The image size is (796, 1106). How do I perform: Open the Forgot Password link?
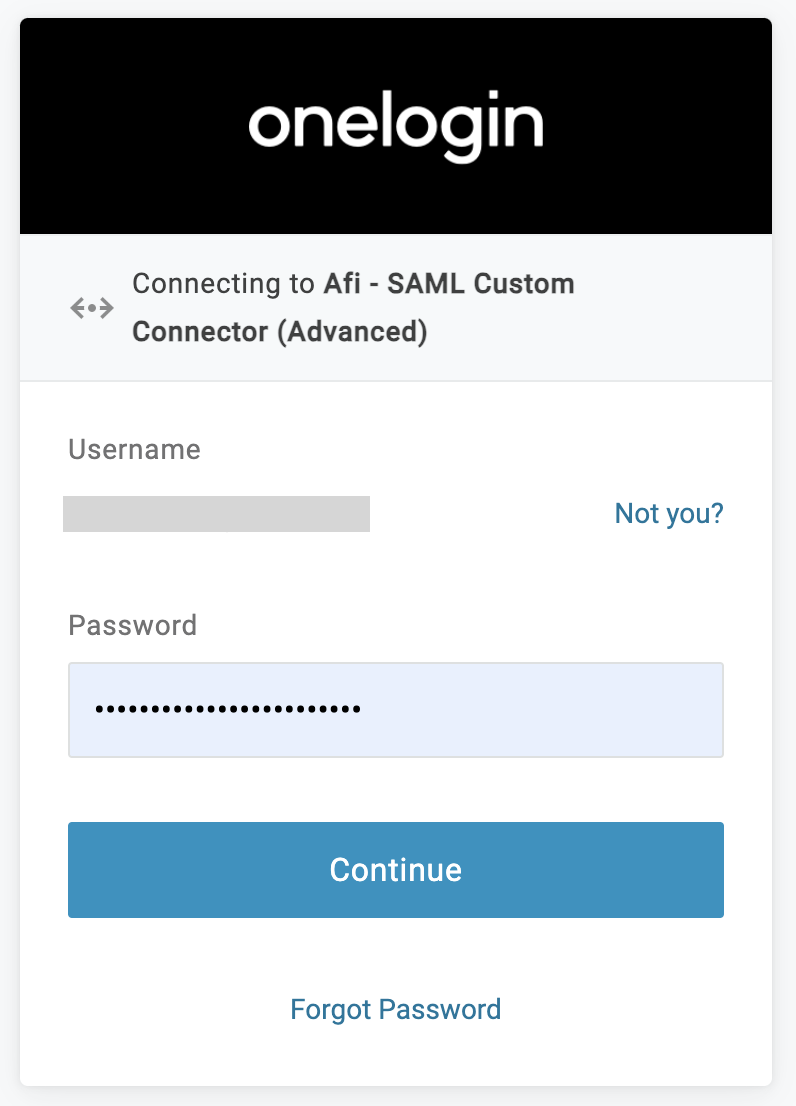click(395, 1009)
